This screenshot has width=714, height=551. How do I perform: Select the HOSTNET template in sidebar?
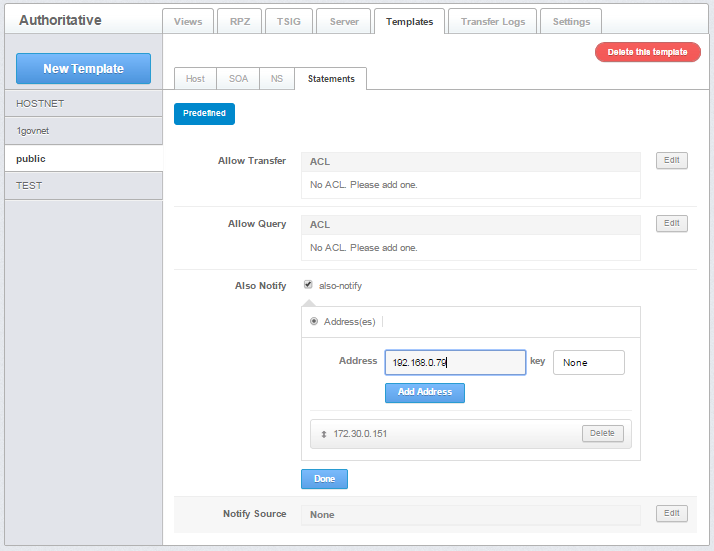tap(83, 103)
